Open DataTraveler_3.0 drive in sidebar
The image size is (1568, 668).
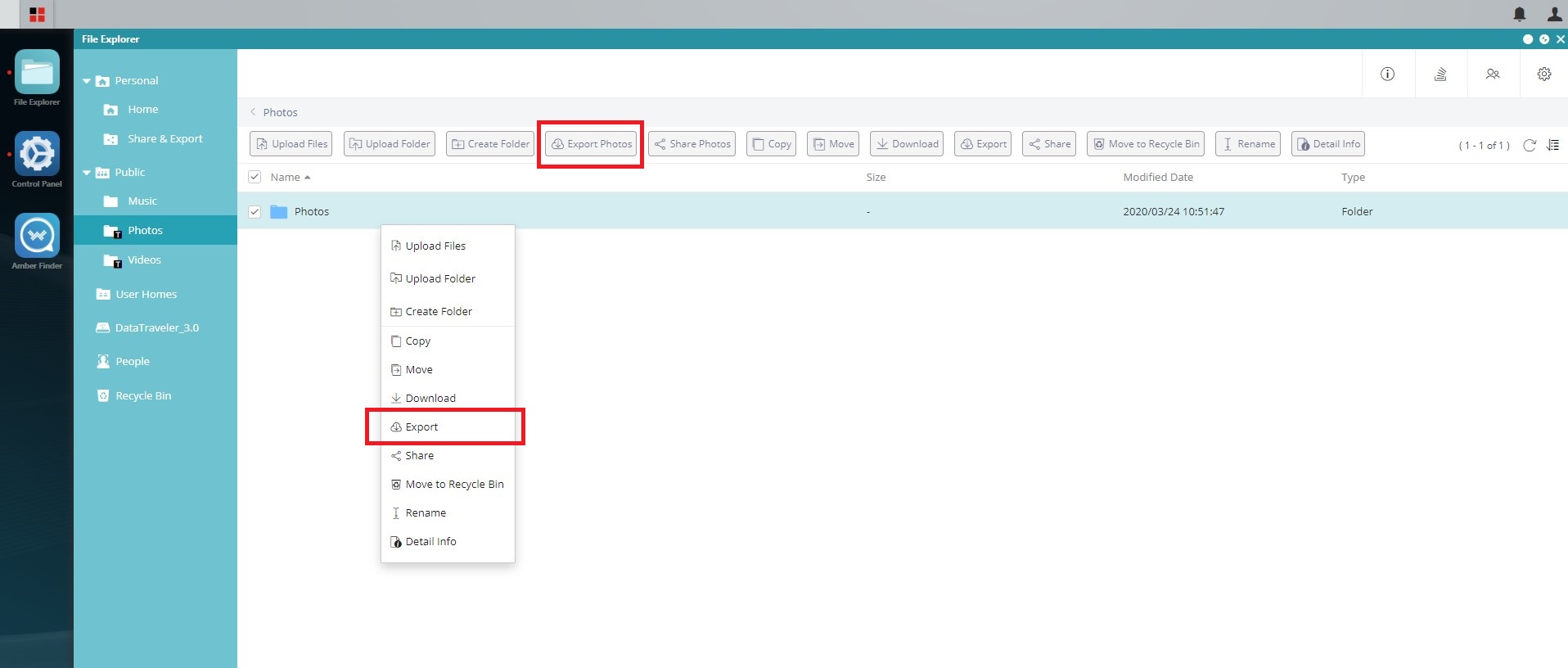[155, 328]
